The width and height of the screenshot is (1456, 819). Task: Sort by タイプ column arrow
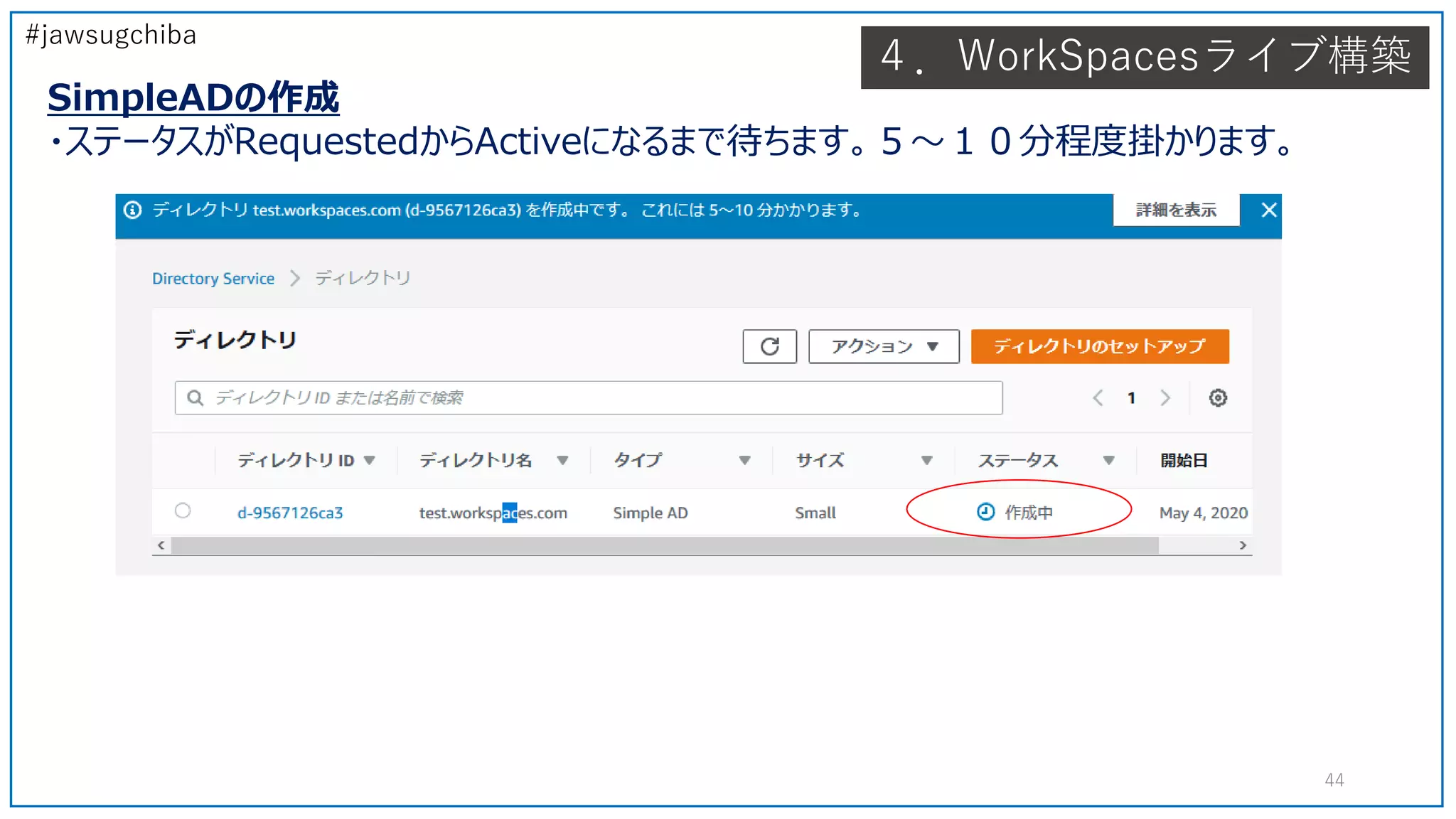click(x=744, y=460)
